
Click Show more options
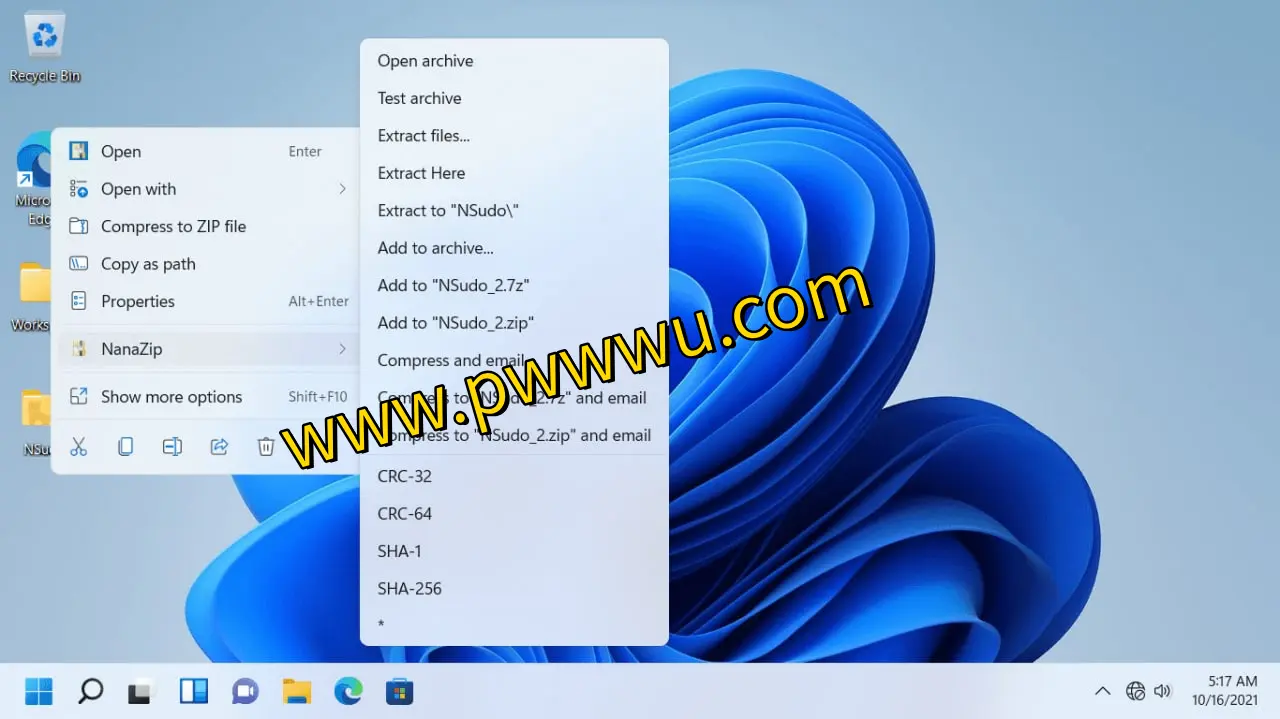[x=171, y=397]
